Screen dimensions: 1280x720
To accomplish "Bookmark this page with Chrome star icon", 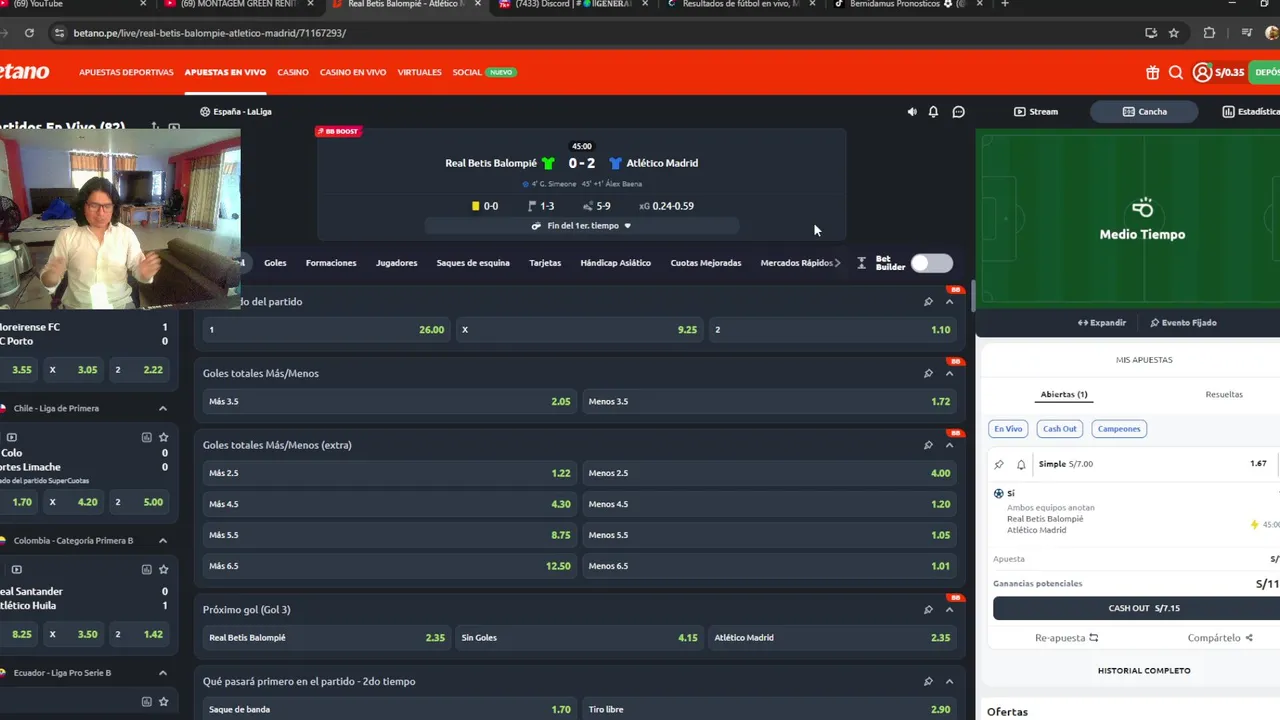I will click(x=1174, y=33).
